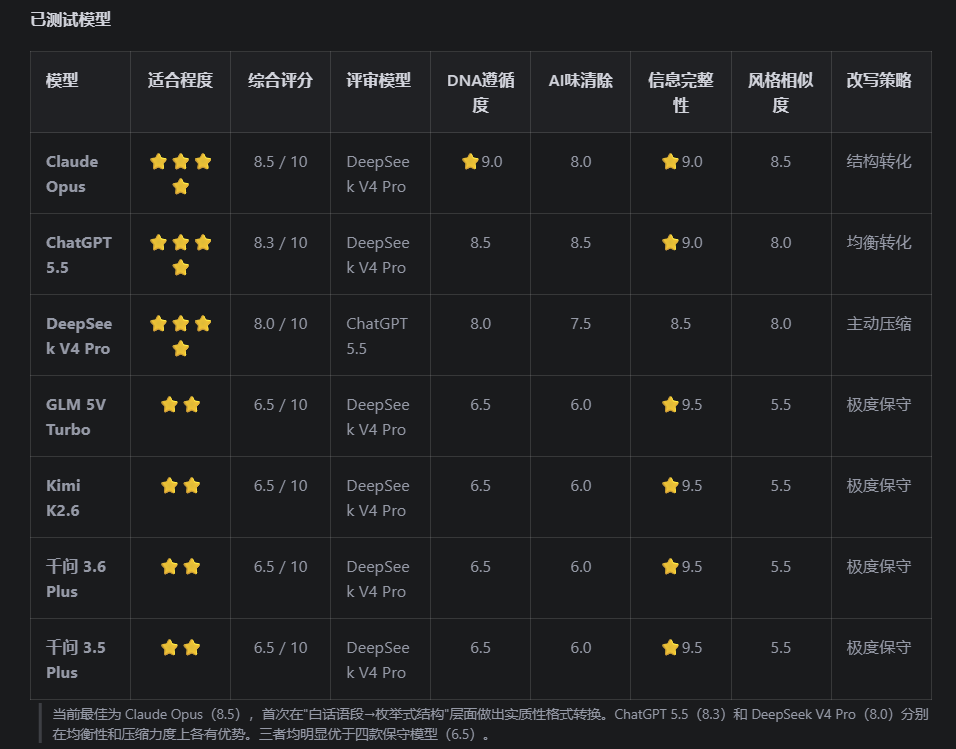The width and height of the screenshot is (956, 749).
Task: Click the 模型 column header
Action: tap(62, 80)
